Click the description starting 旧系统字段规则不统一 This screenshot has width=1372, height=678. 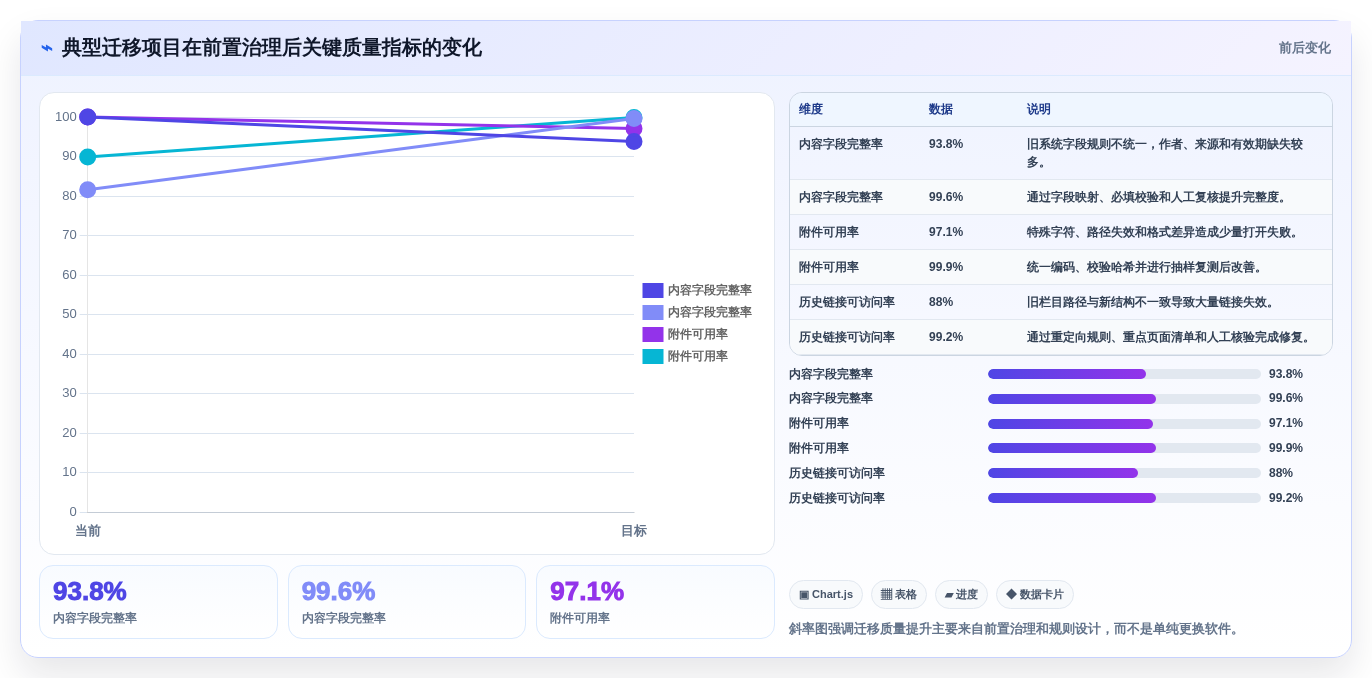(1165, 153)
